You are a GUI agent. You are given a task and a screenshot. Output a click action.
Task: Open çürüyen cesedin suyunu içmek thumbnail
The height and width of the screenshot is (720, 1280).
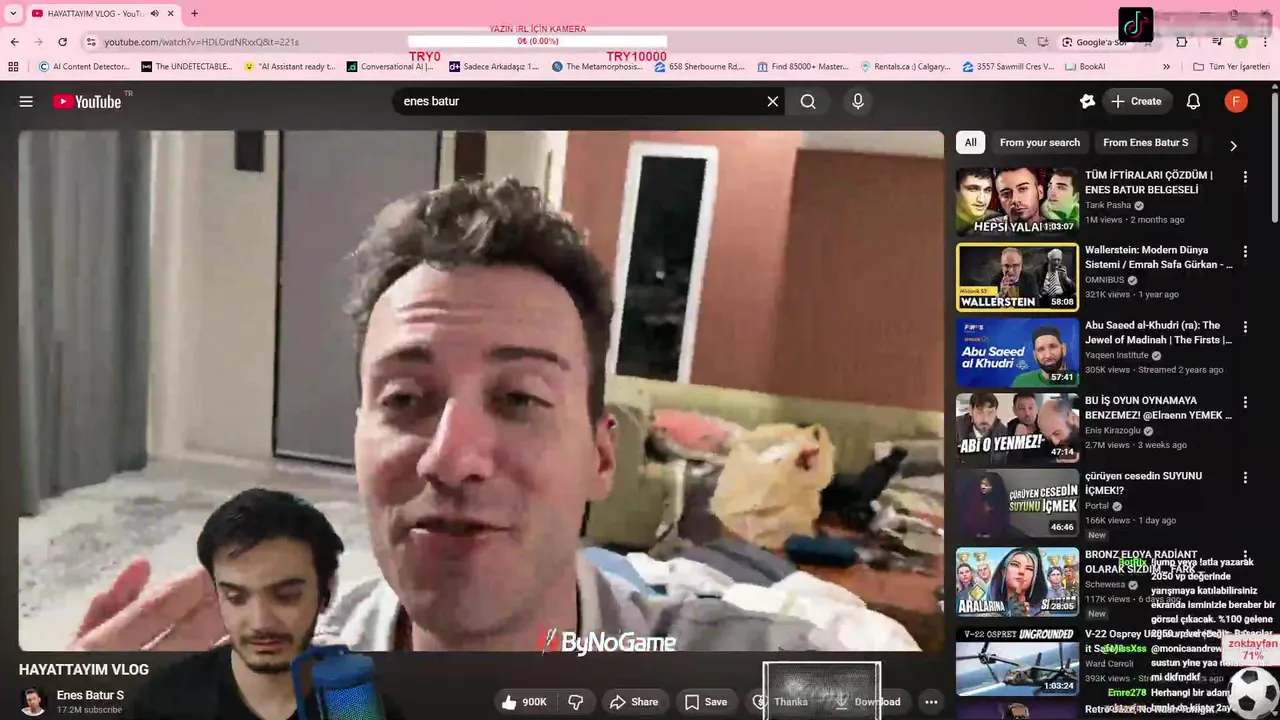(x=1017, y=502)
